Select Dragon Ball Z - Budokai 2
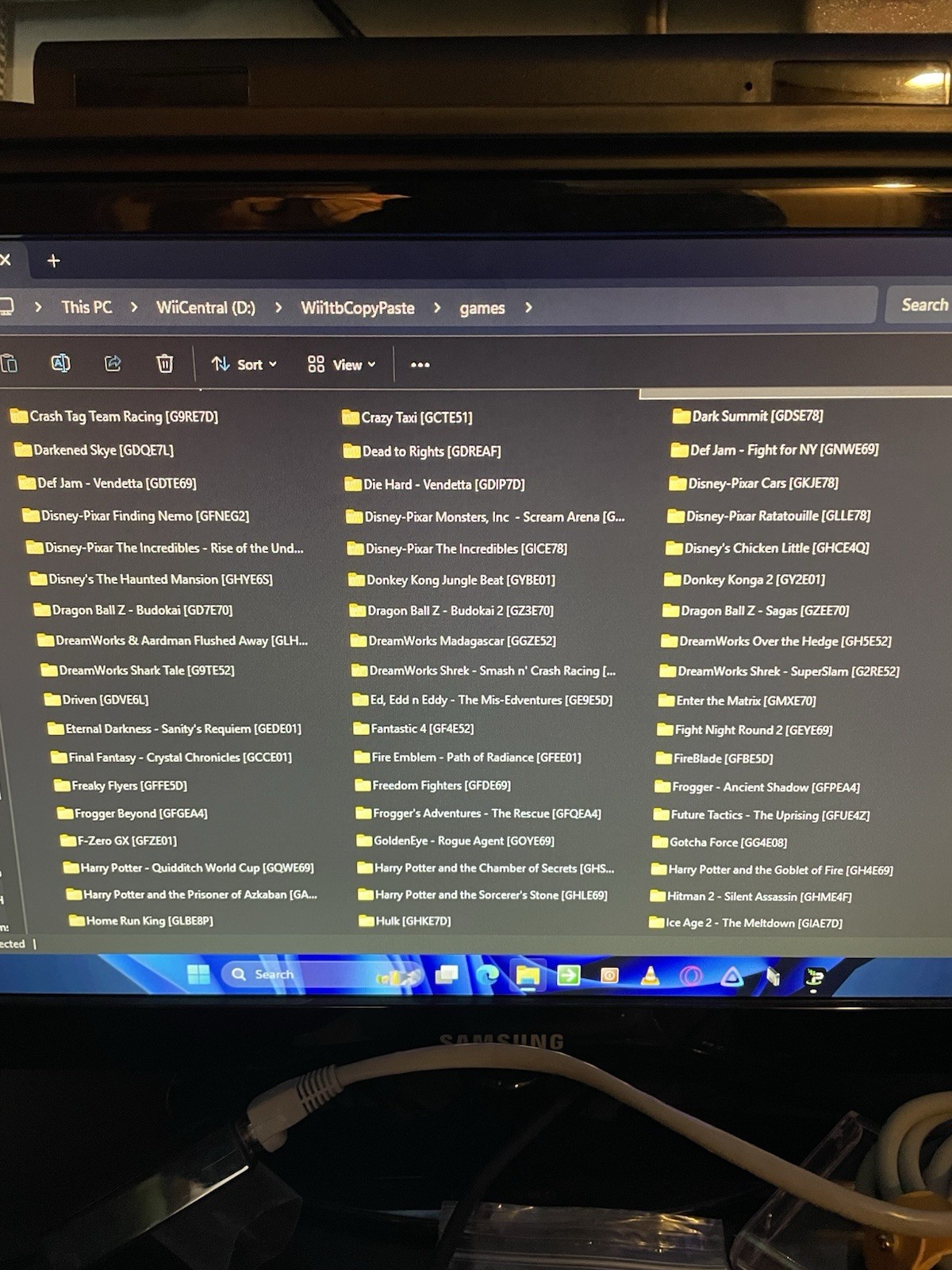The height and width of the screenshot is (1270, 952). pyautogui.click(x=451, y=610)
